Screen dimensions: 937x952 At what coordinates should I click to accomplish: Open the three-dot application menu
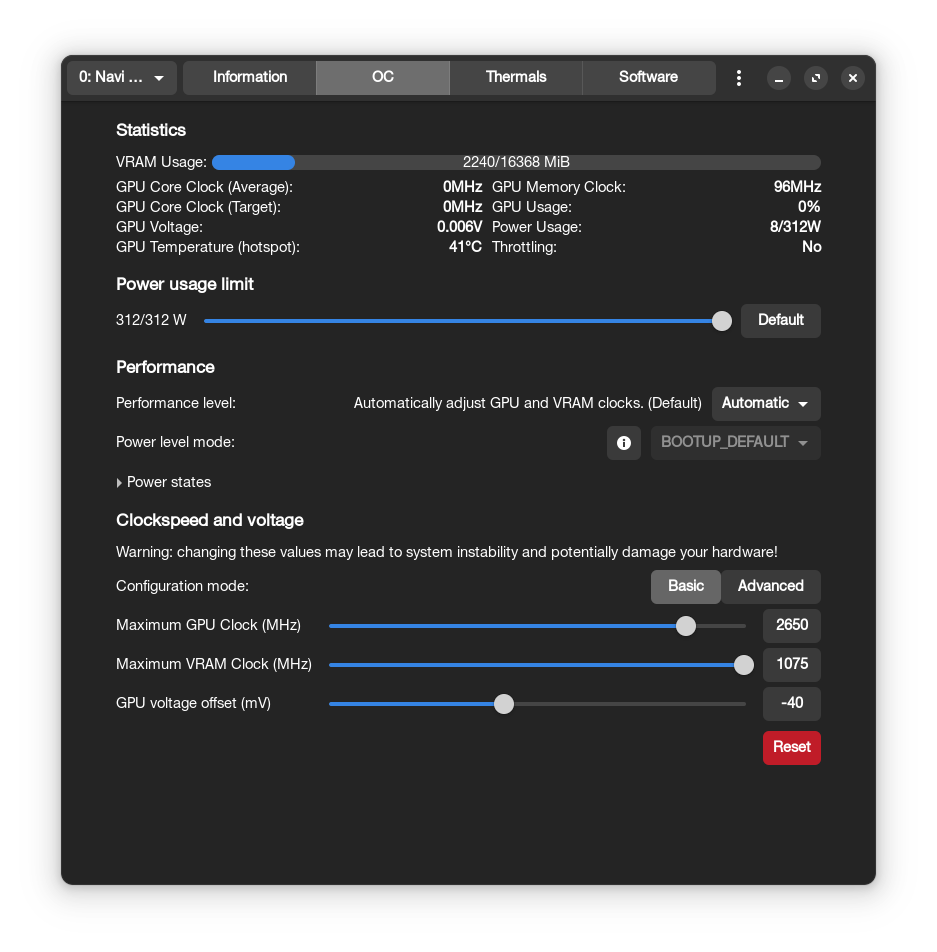[738, 78]
